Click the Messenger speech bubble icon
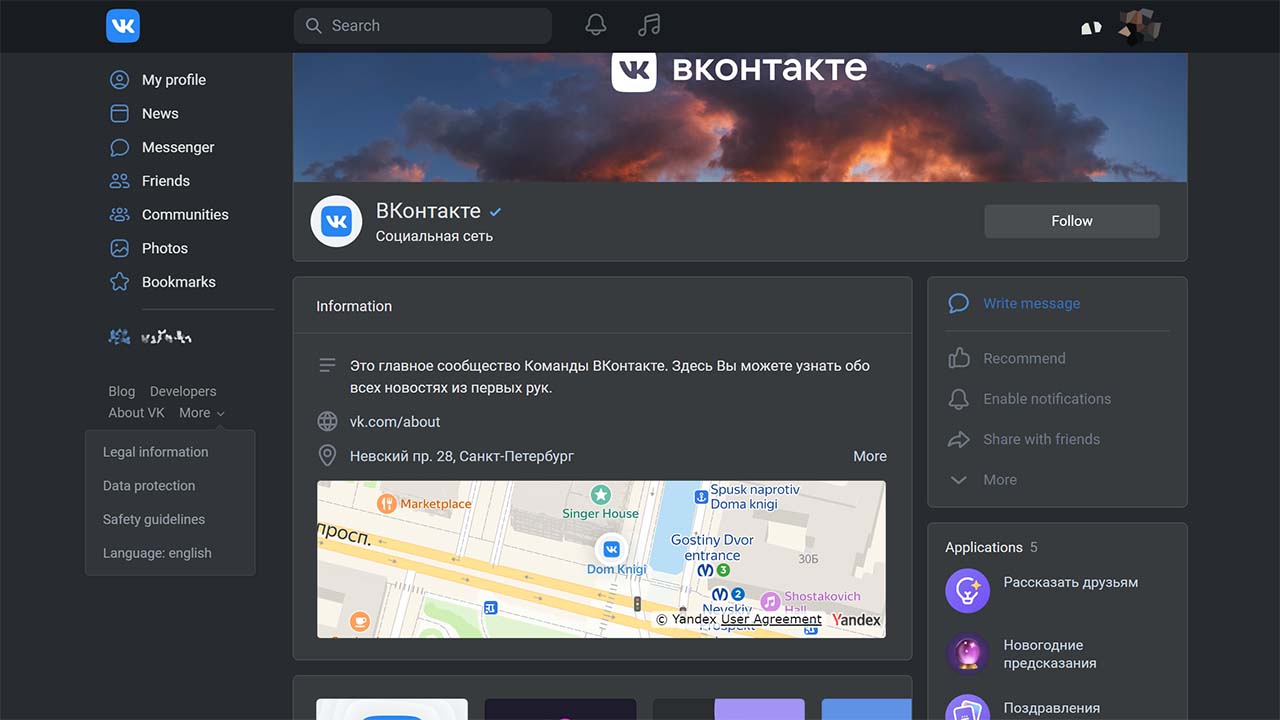The image size is (1280, 720). pyautogui.click(x=119, y=147)
